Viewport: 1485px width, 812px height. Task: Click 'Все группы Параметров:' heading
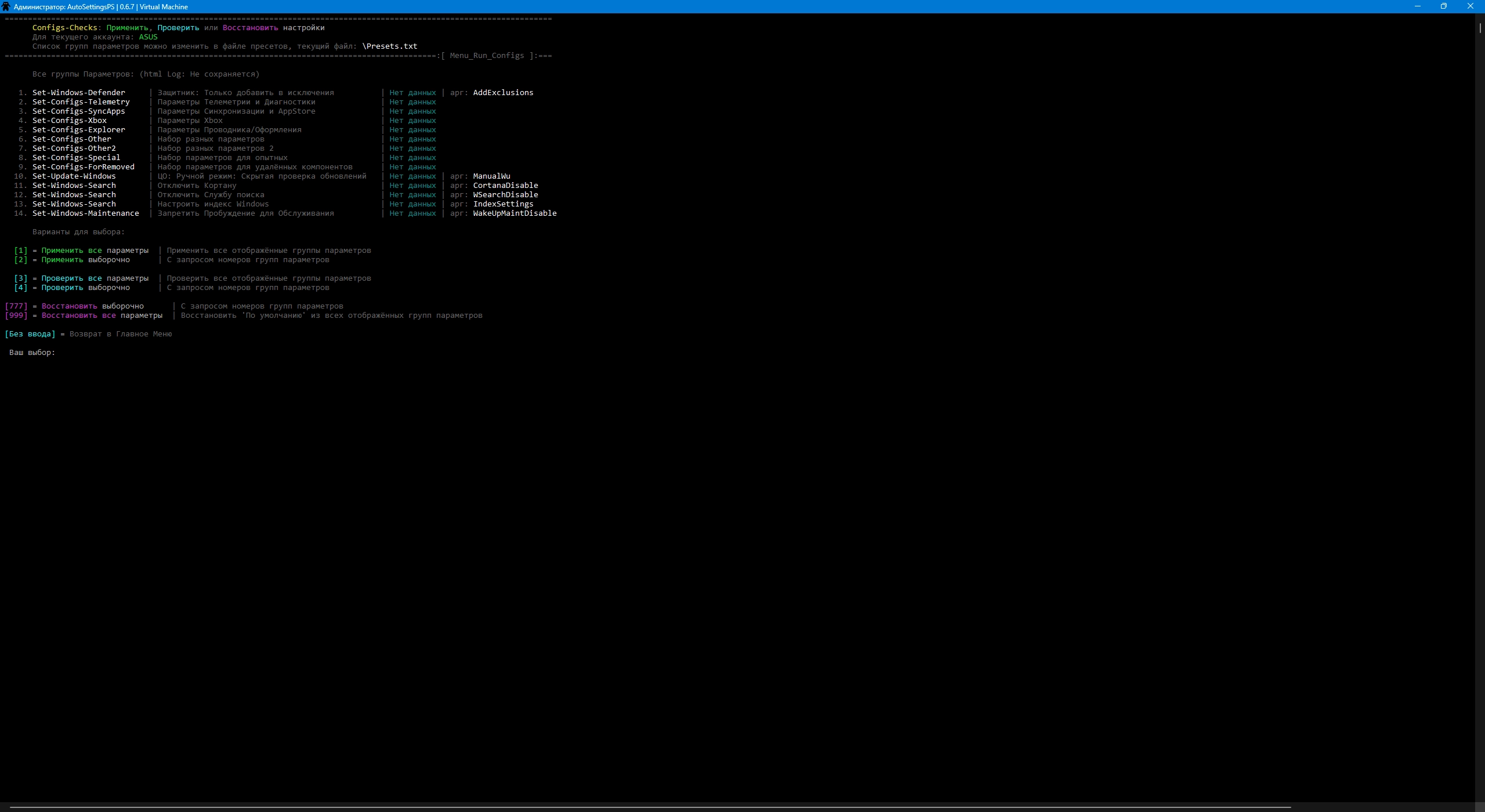84,74
